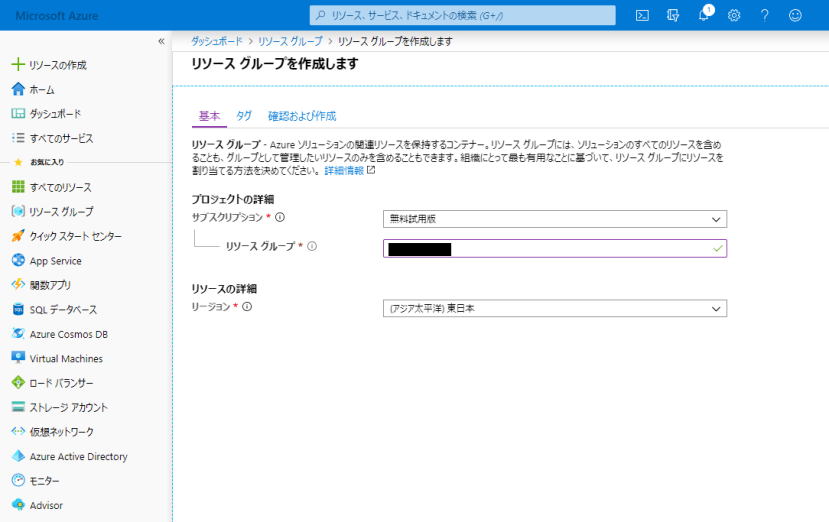Click the SQL データベース icon
This screenshot has height=522, width=829.
click(18, 309)
